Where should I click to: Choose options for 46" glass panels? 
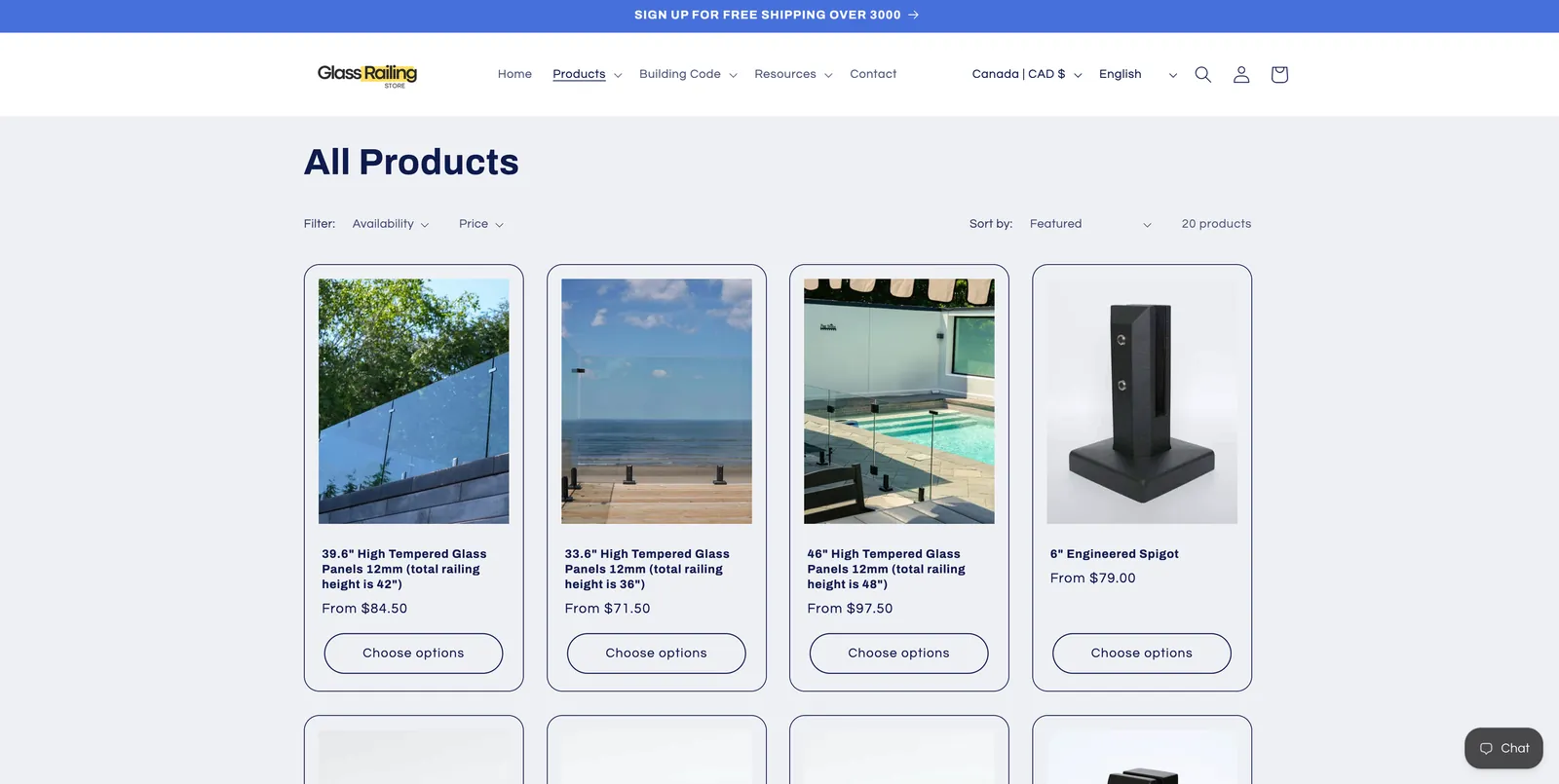click(x=898, y=653)
